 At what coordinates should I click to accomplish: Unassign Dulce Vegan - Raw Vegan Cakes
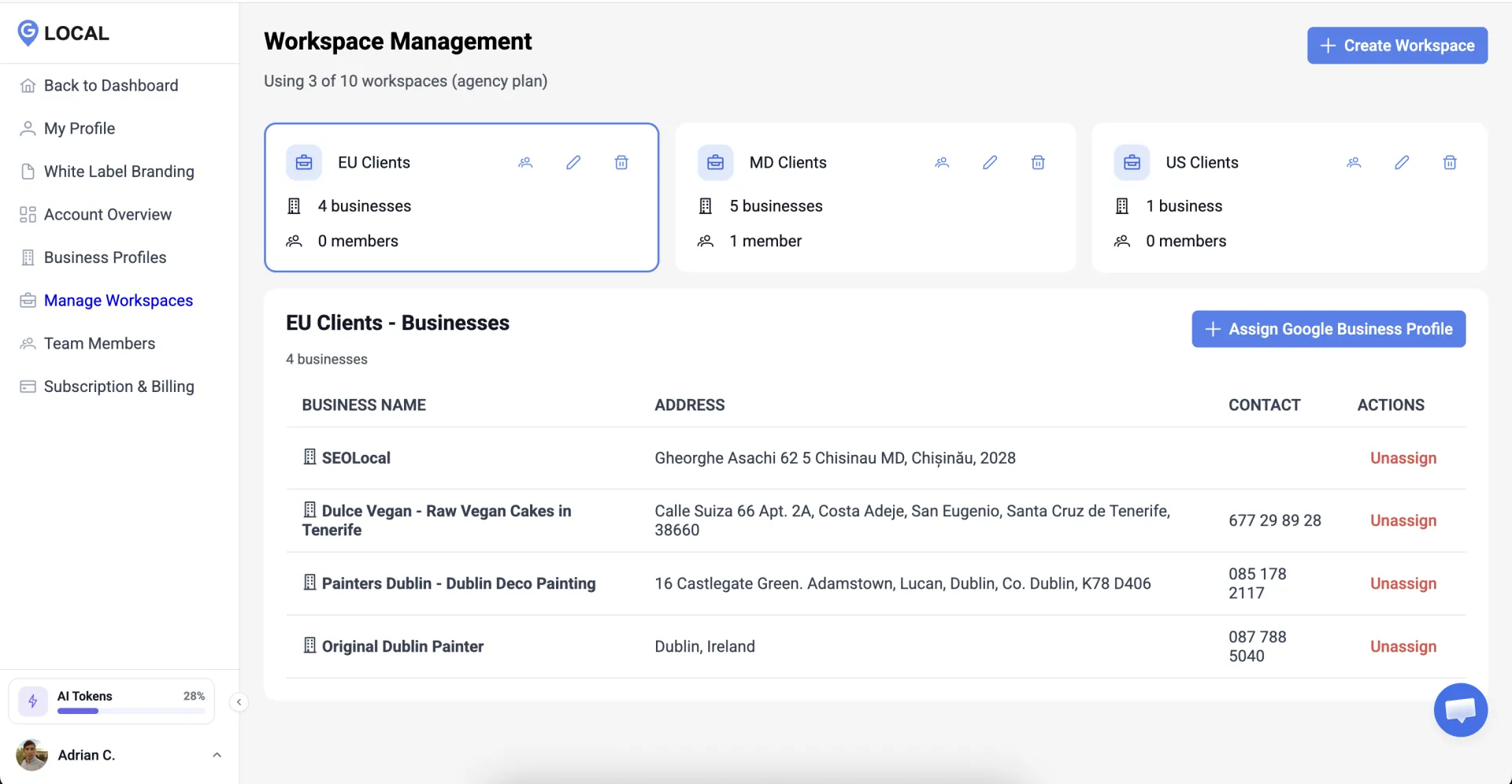pos(1403,520)
